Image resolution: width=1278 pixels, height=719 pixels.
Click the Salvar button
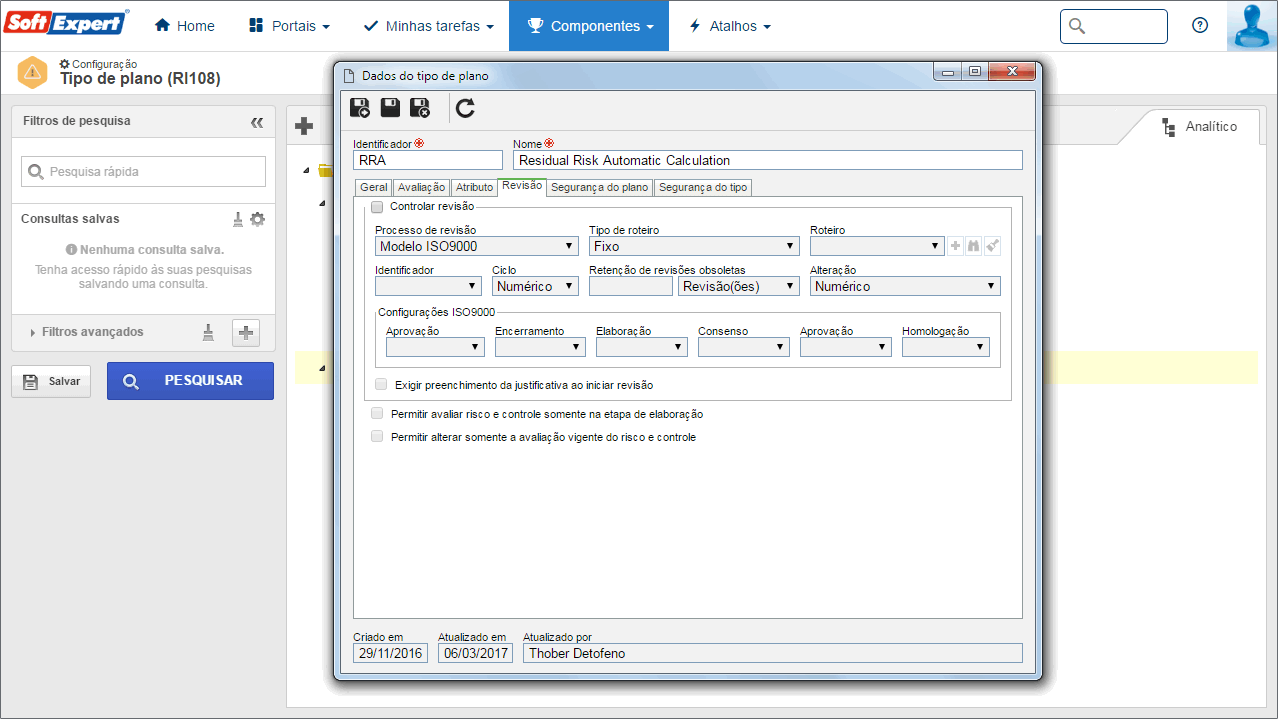[x=51, y=381]
